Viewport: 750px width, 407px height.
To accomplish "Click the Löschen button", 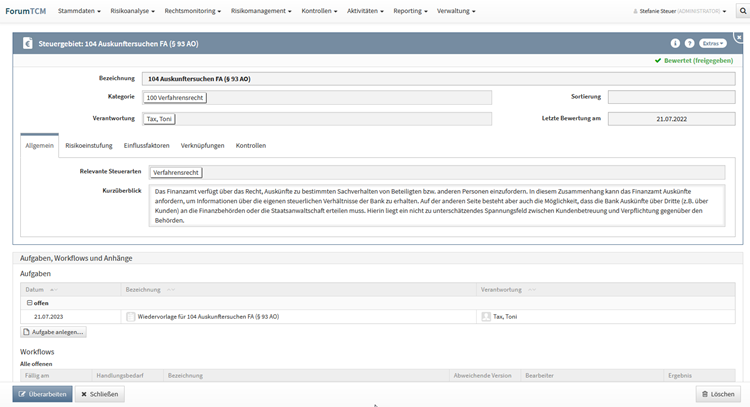I will coord(719,394).
